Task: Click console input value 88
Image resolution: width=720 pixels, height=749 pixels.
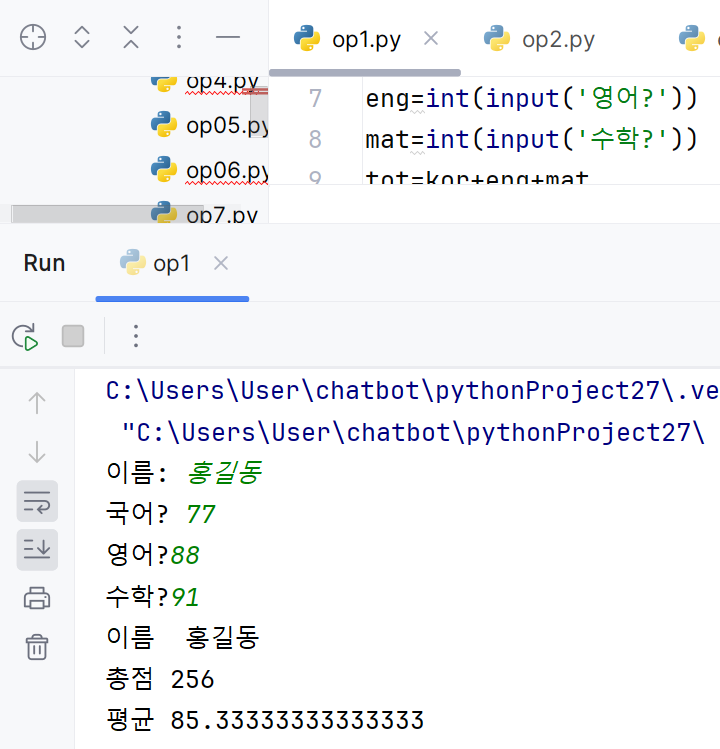Action: click(185, 556)
